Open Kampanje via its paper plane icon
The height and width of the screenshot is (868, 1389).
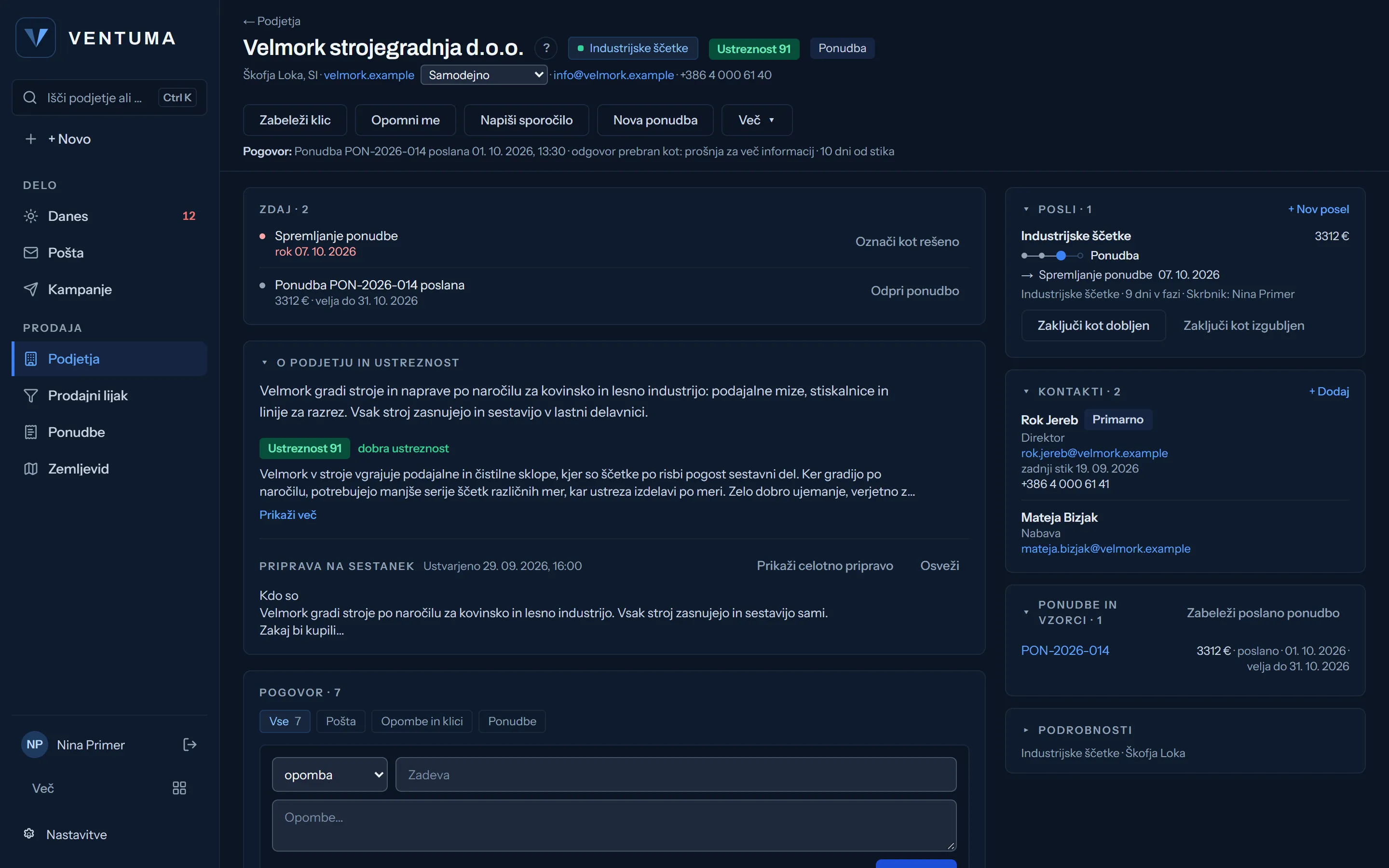pyautogui.click(x=31, y=289)
